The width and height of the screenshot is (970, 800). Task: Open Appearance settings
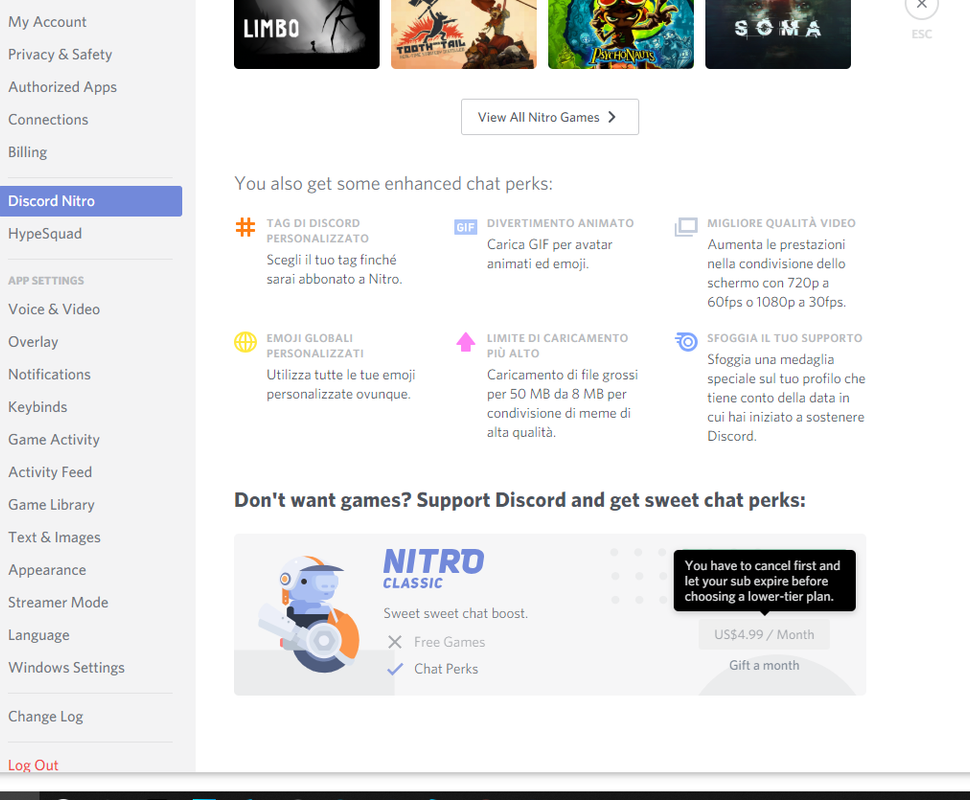pos(47,570)
